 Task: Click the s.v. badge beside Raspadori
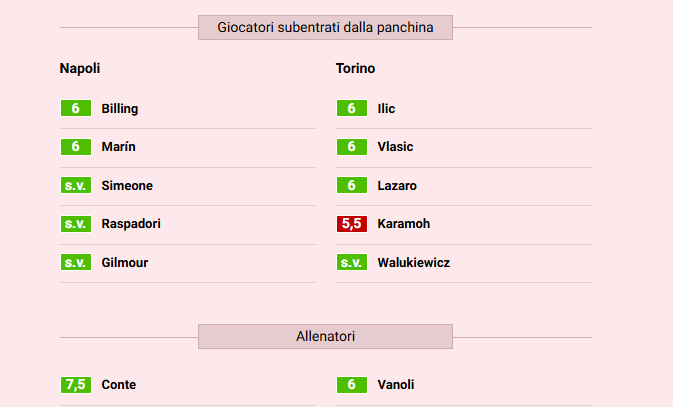click(75, 224)
